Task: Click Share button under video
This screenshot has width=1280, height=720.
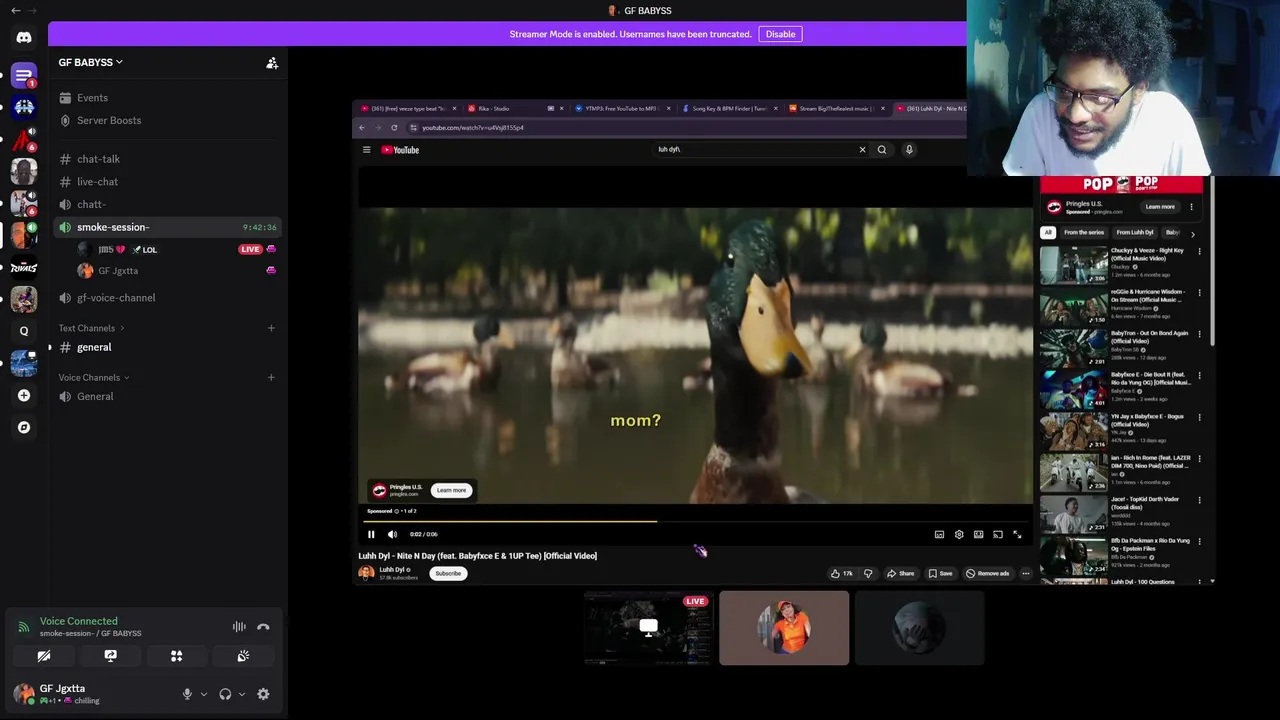Action: coord(901,573)
